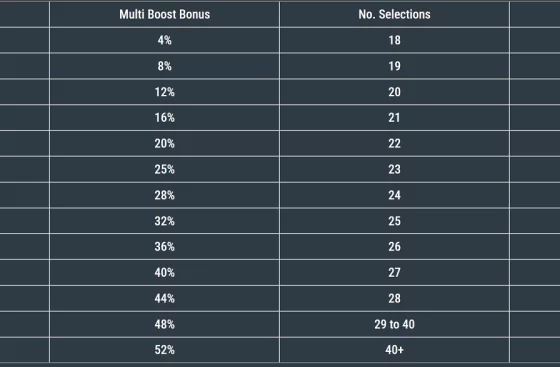Viewport: 560px width, 367px height.
Task: Click the No. Selections column header
Action: point(394,14)
